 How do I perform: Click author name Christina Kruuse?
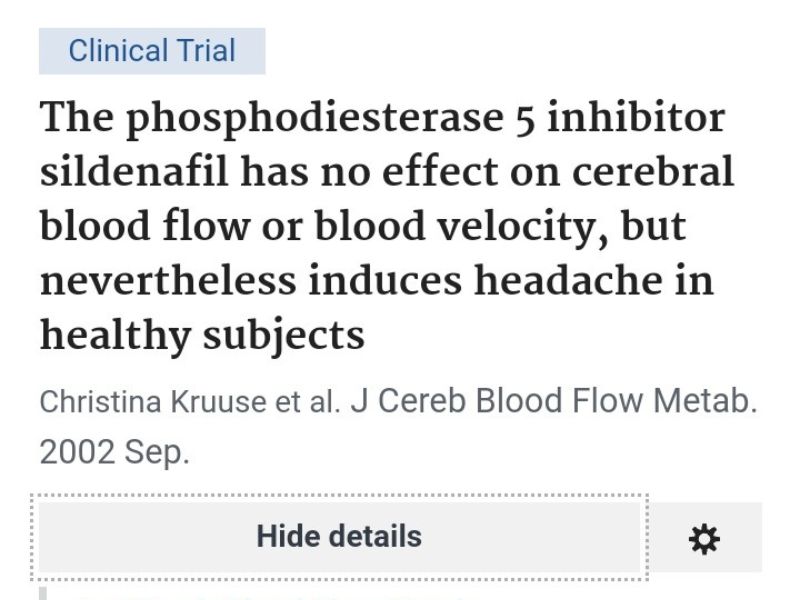153,401
